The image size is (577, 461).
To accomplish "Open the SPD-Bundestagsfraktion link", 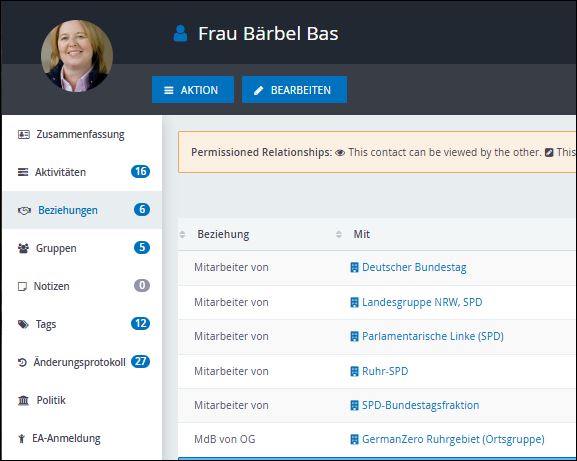I will pos(420,405).
